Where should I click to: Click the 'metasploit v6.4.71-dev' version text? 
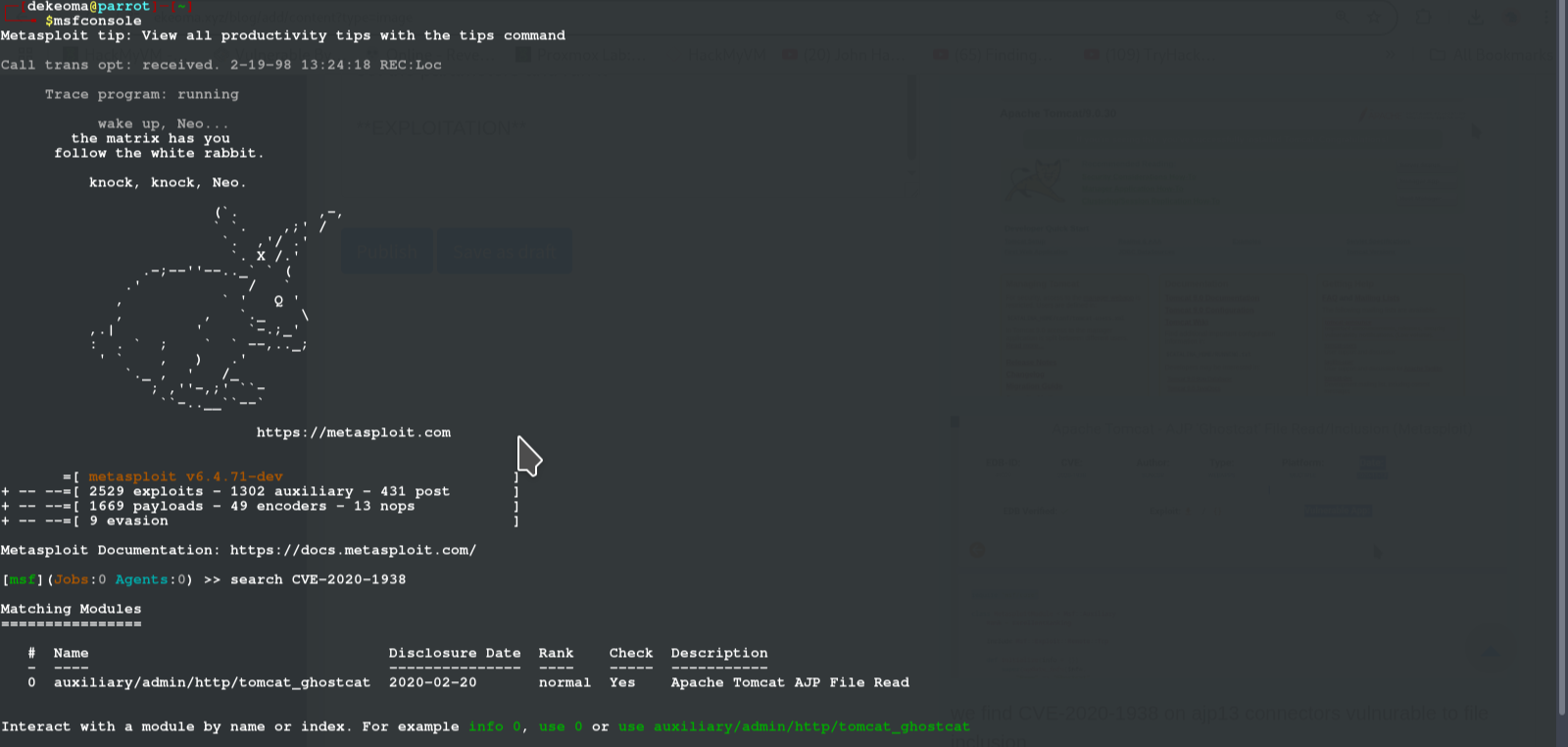(x=185, y=476)
